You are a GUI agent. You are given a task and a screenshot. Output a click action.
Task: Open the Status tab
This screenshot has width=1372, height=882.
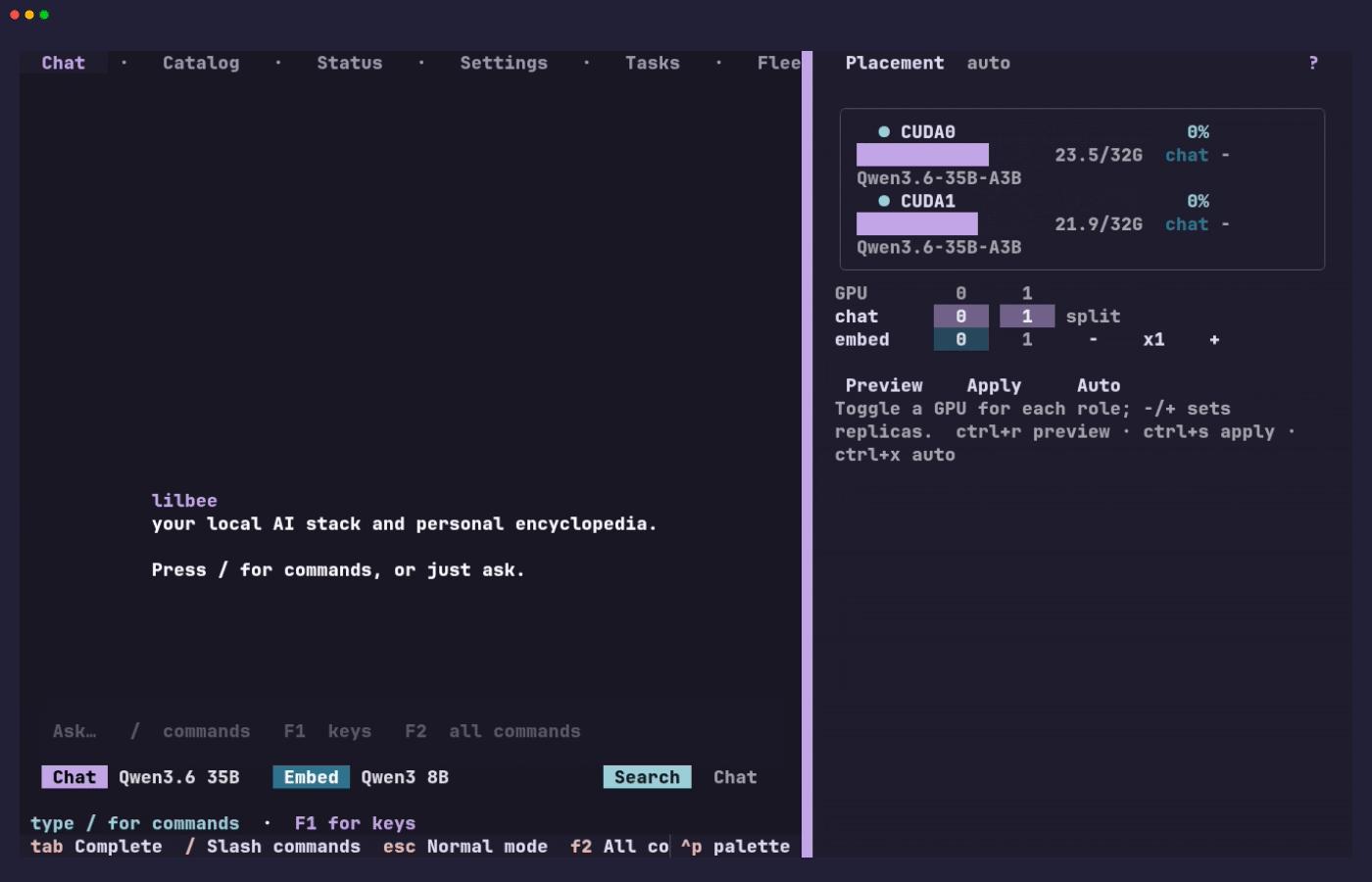[350, 63]
